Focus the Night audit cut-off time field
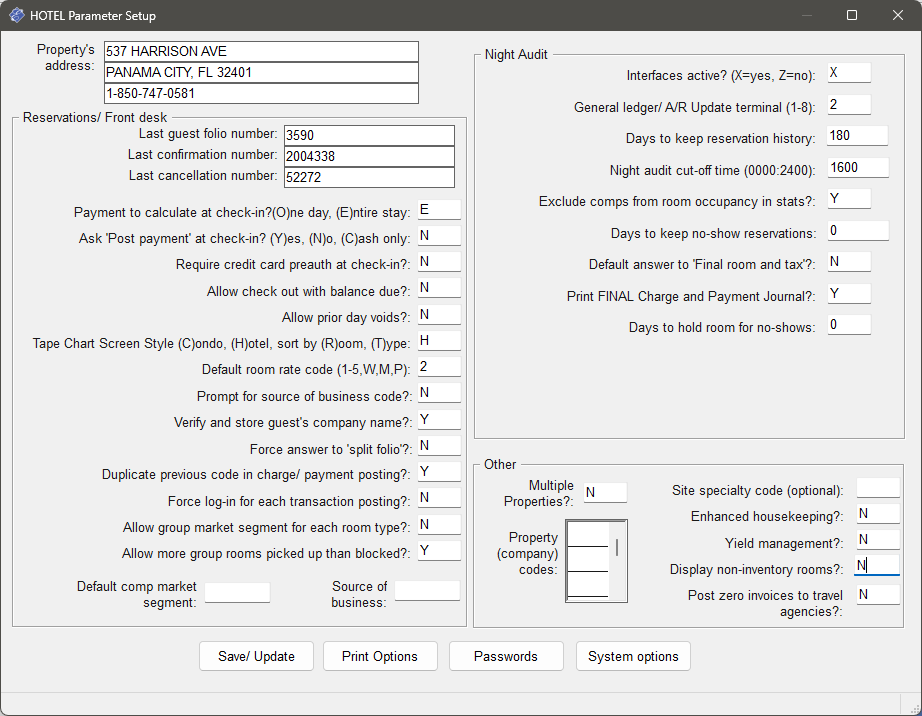The width and height of the screenshot is (922, 716). (x=858, y=167)
